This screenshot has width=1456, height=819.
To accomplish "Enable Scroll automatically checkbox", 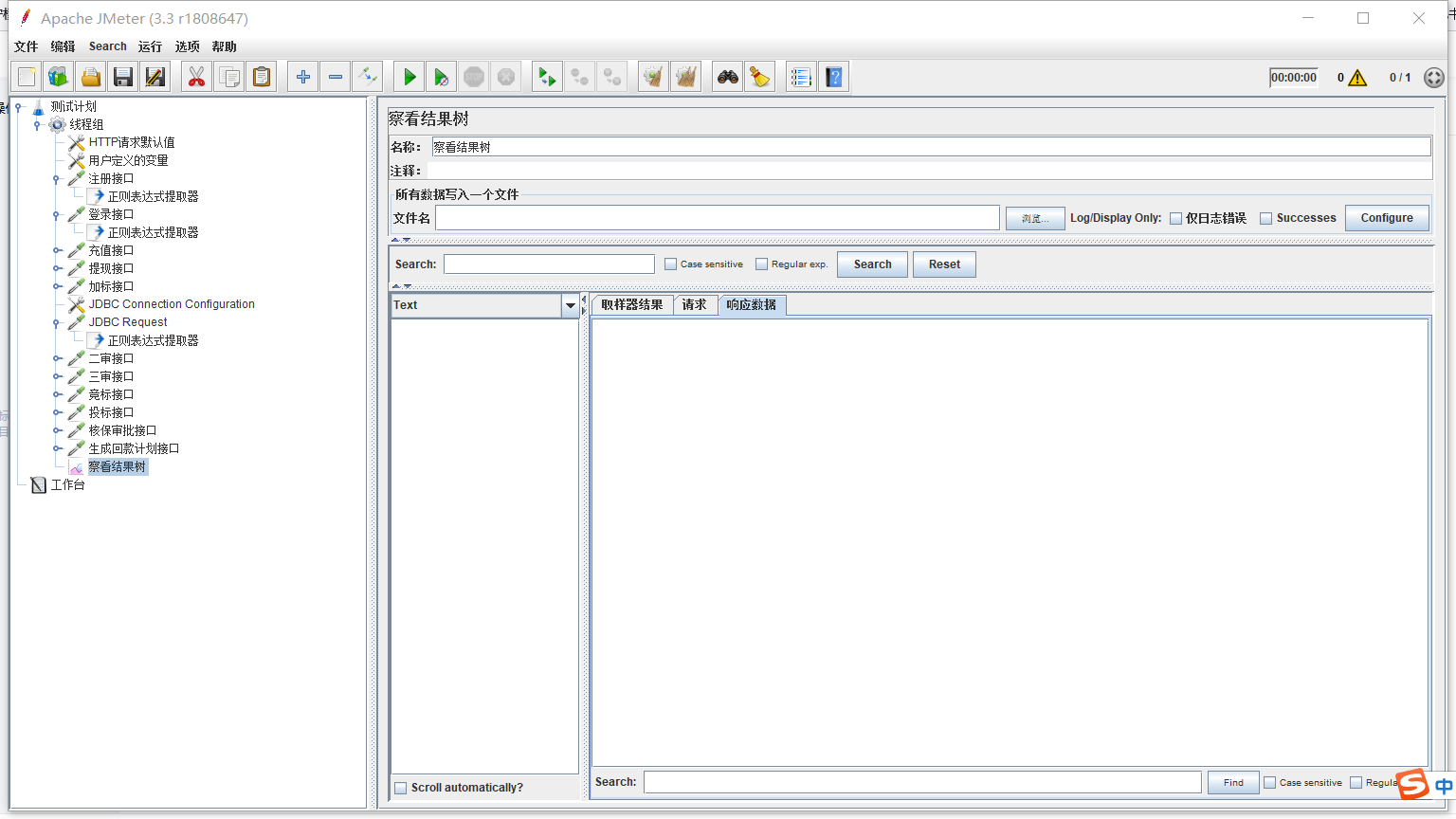I will [x=400, y=788].
